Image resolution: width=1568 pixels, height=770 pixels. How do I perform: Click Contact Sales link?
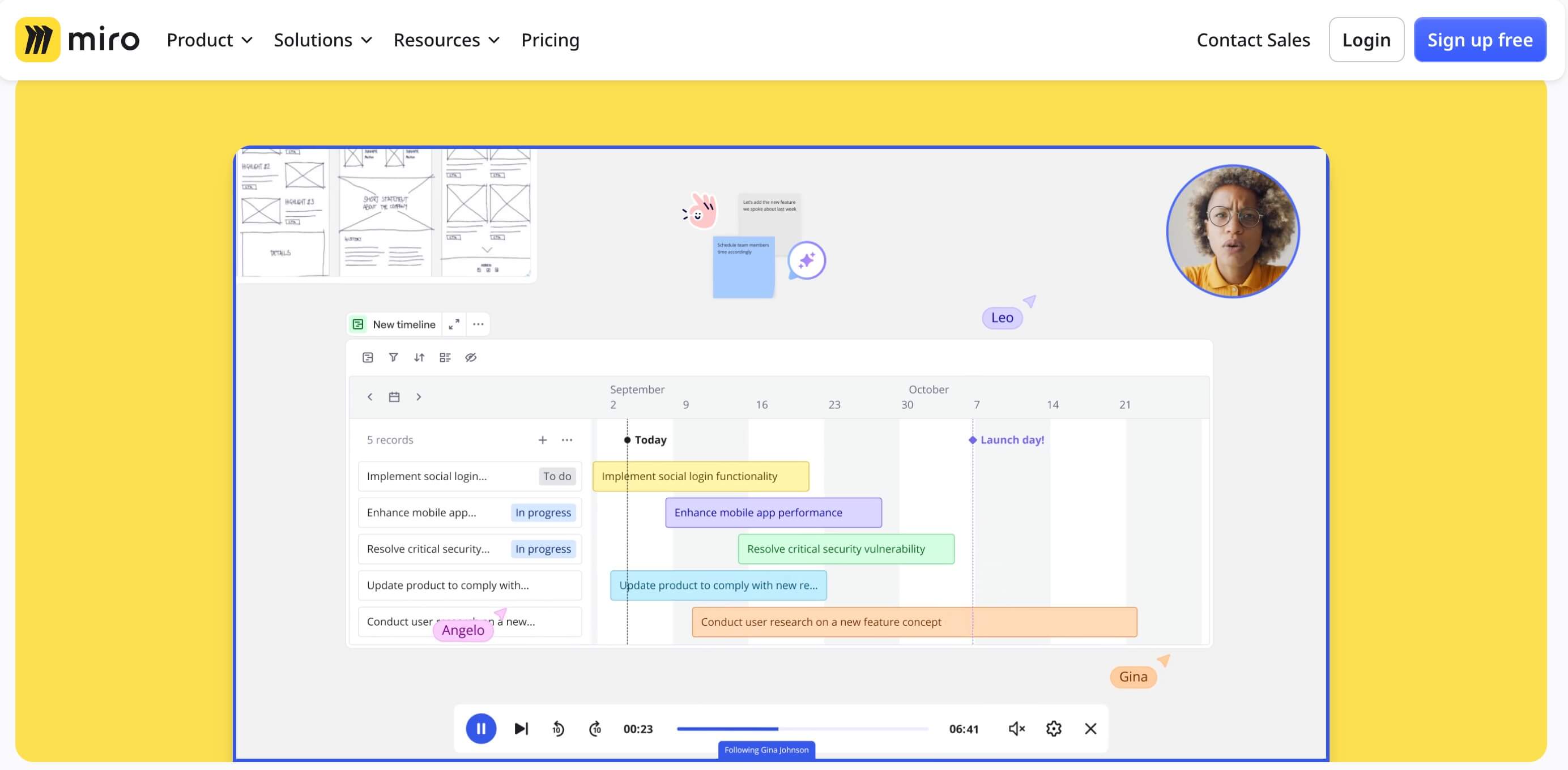click(x=1252, y=40)
